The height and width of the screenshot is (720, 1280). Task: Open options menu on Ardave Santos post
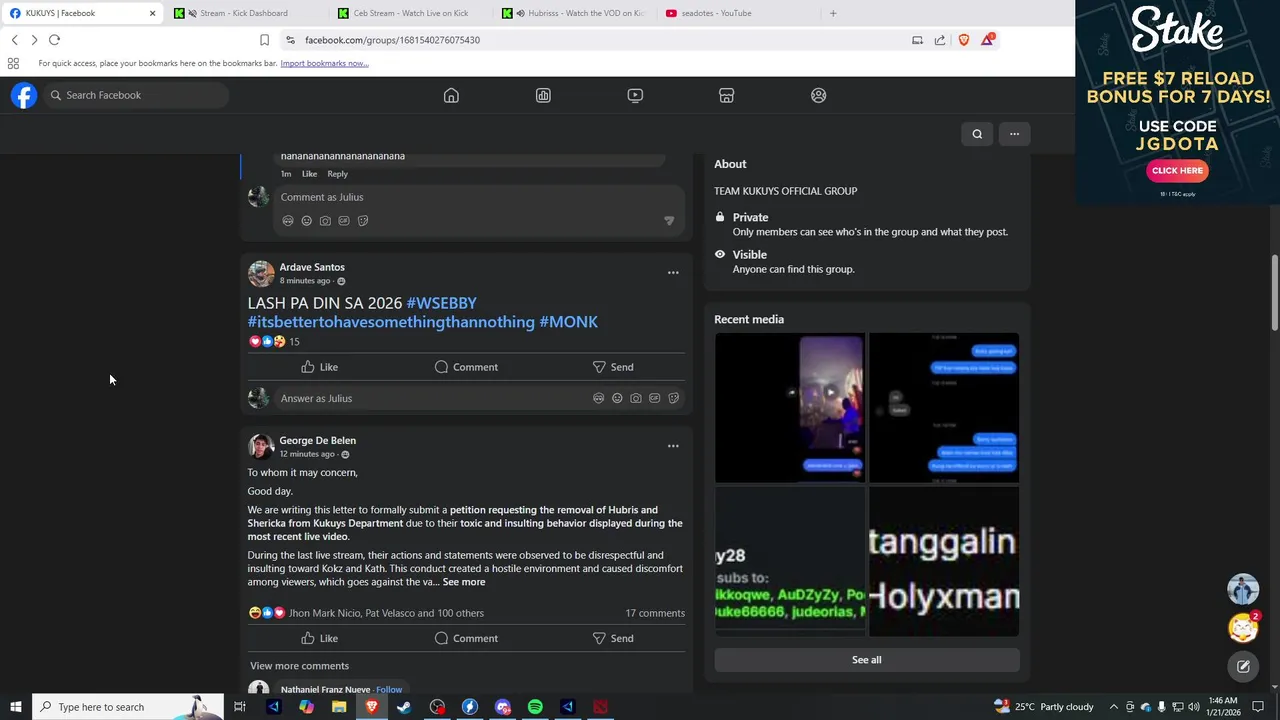pos(673,272)
